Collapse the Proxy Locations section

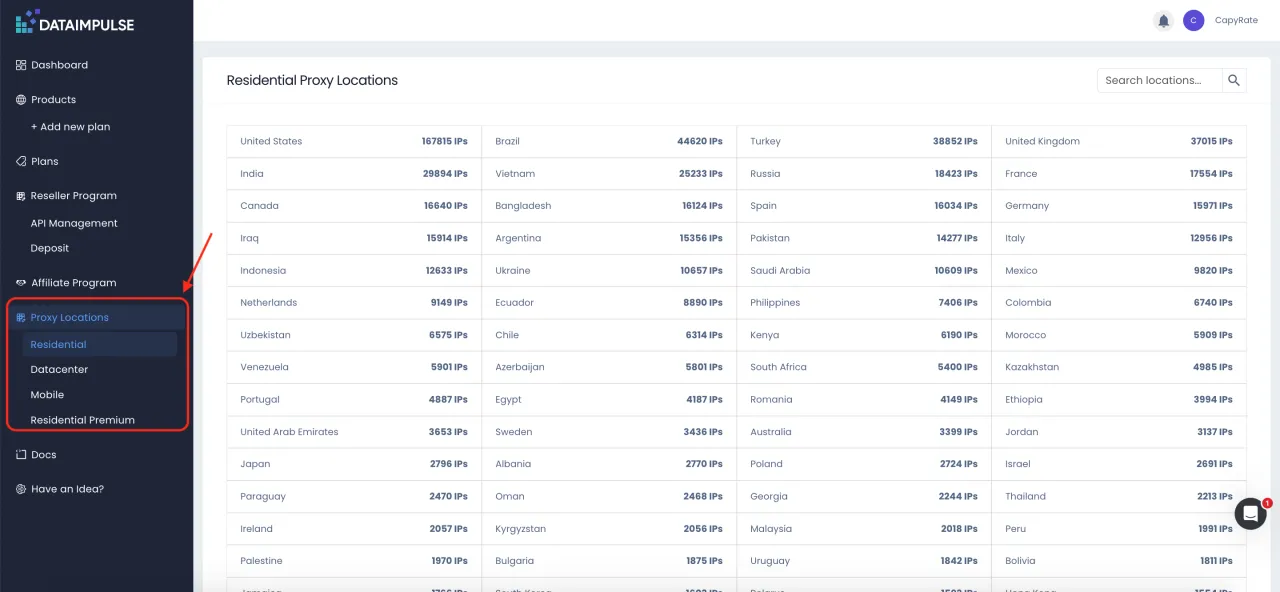[69, 318]
